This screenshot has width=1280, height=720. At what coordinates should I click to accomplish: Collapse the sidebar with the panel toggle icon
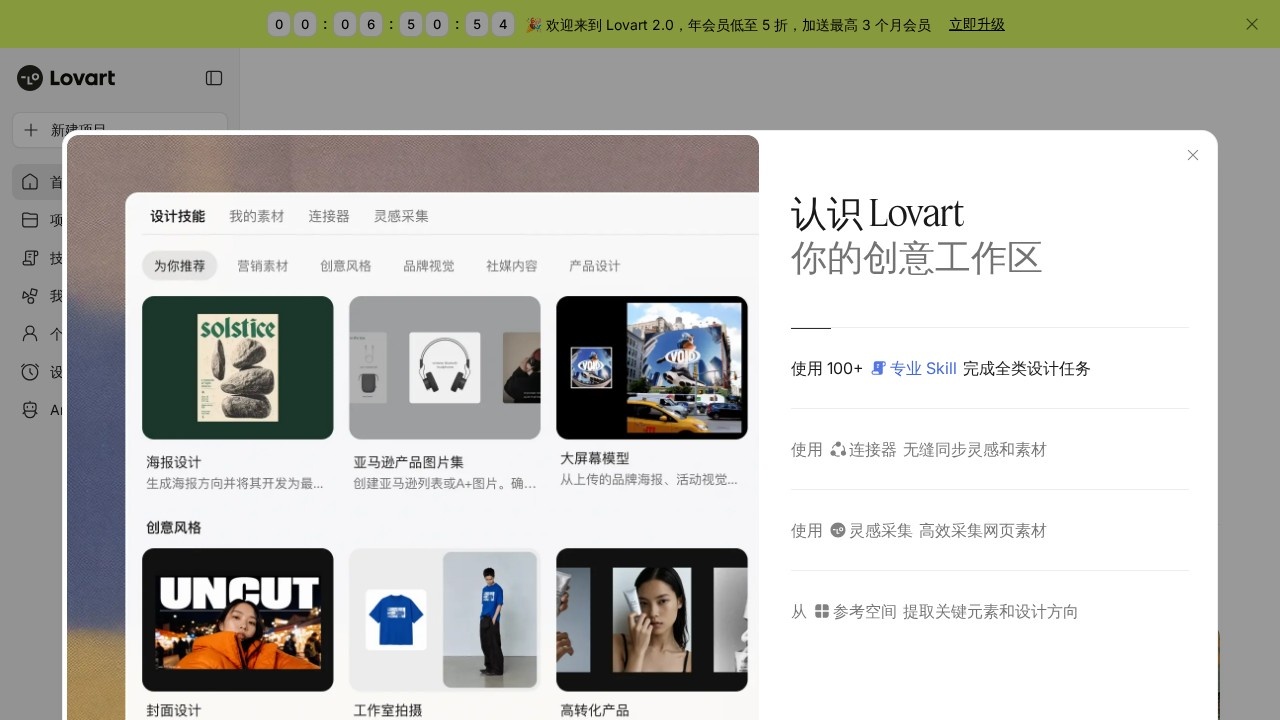(x=214, y=78)
